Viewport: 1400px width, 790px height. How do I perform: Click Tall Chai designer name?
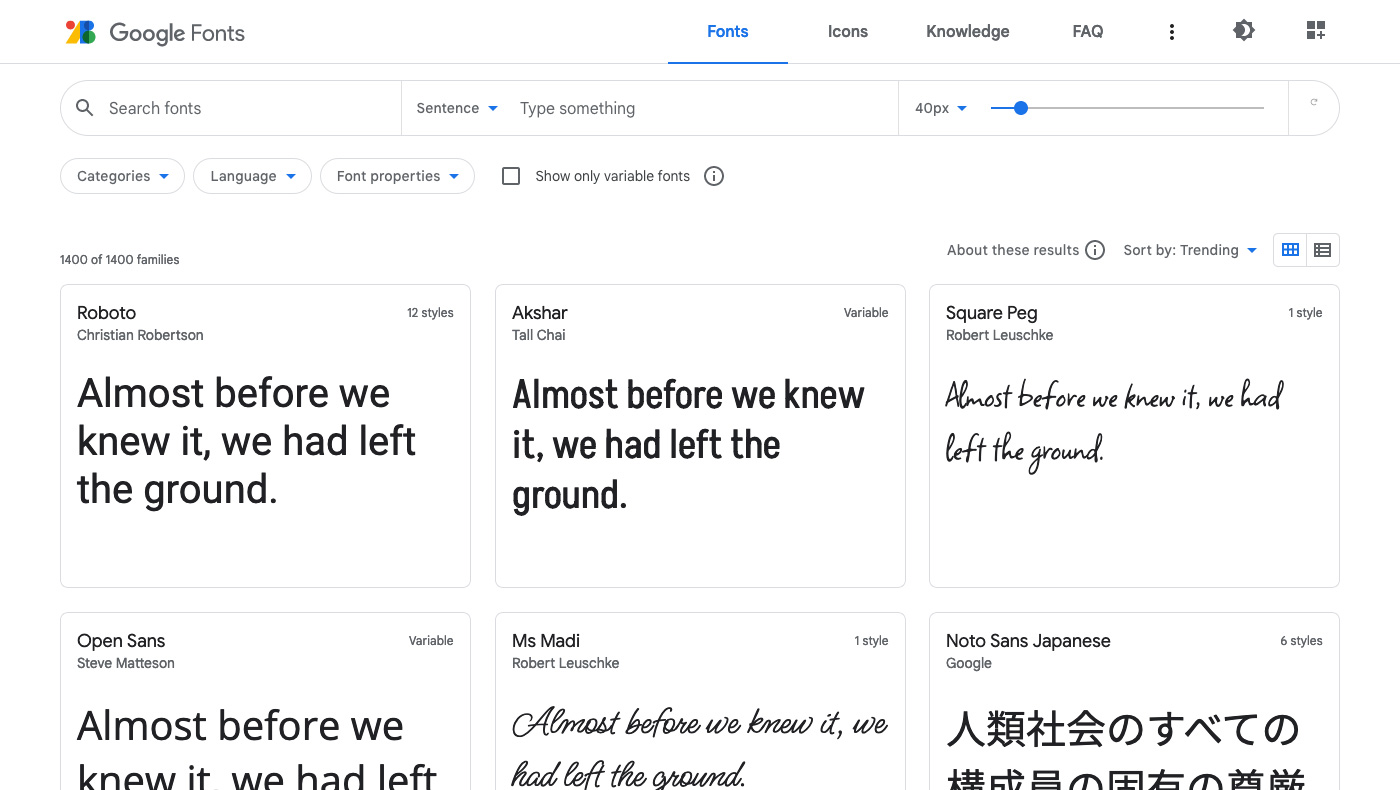539,335
